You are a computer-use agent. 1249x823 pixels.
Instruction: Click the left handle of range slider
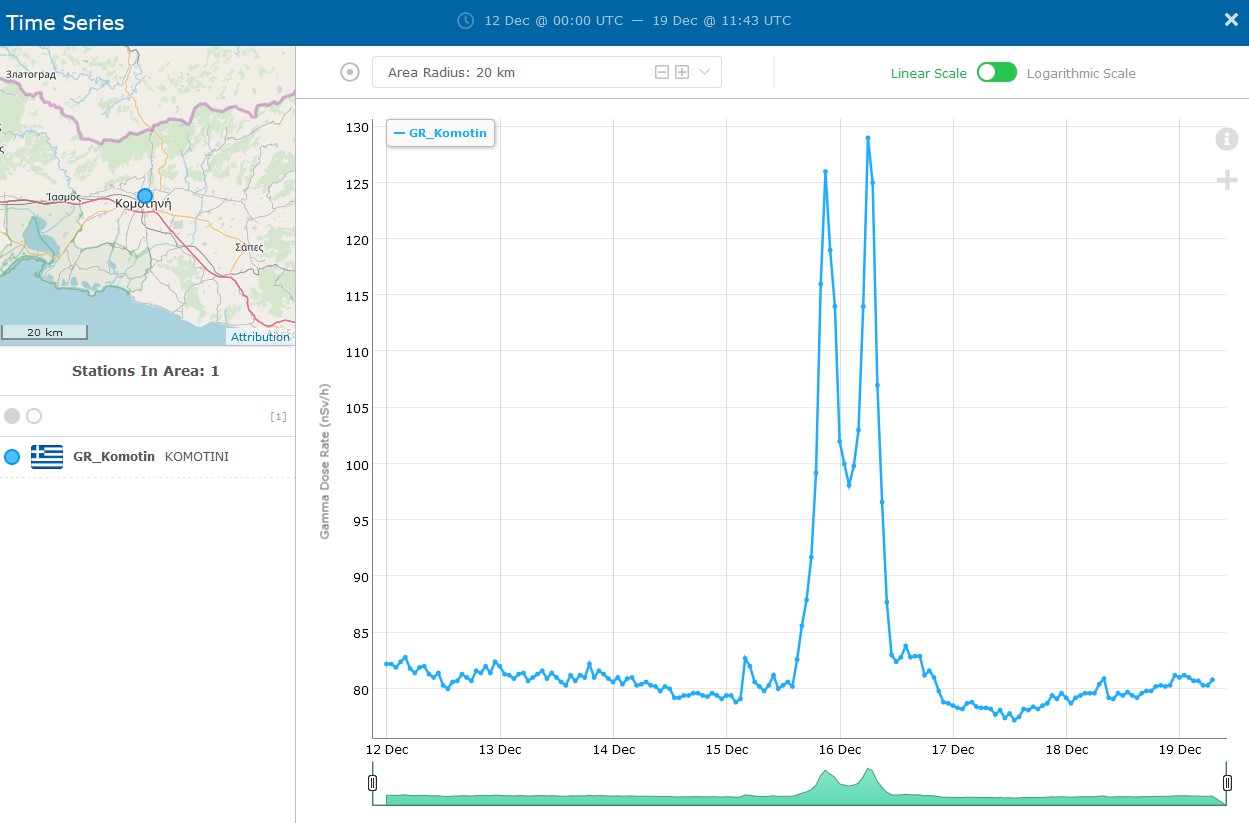point(372,783)
